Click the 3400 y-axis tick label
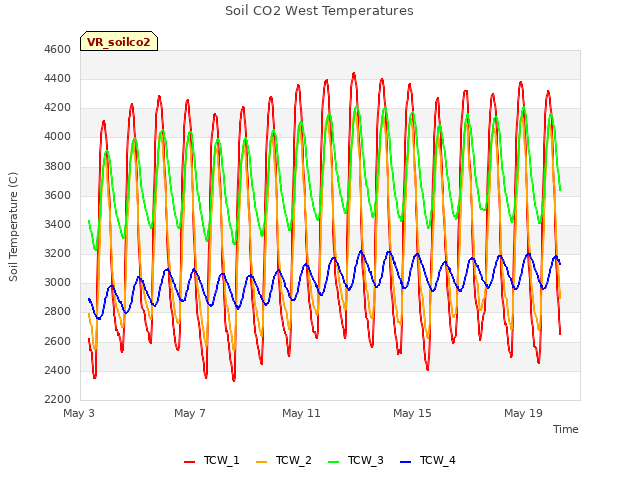Viewport: 640px width, 480px height. [58, 224]
